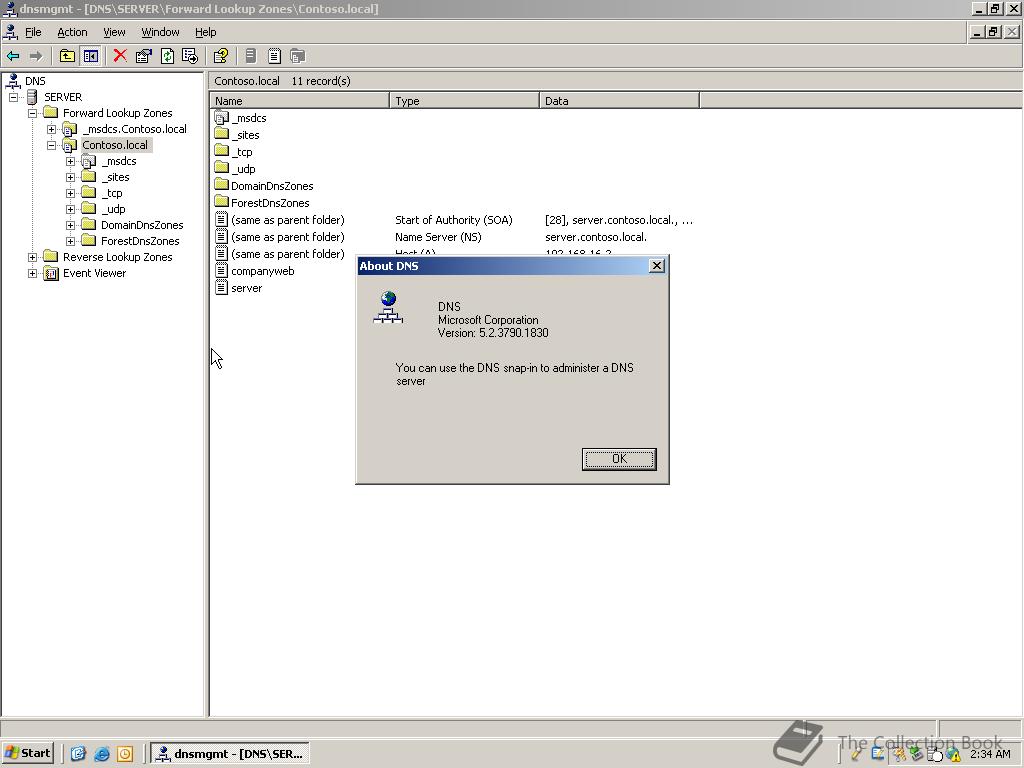This screenshot has width=1024, height=768.
Task: Click the Start button
Action: pyautogui.click(x=27, y=753)
